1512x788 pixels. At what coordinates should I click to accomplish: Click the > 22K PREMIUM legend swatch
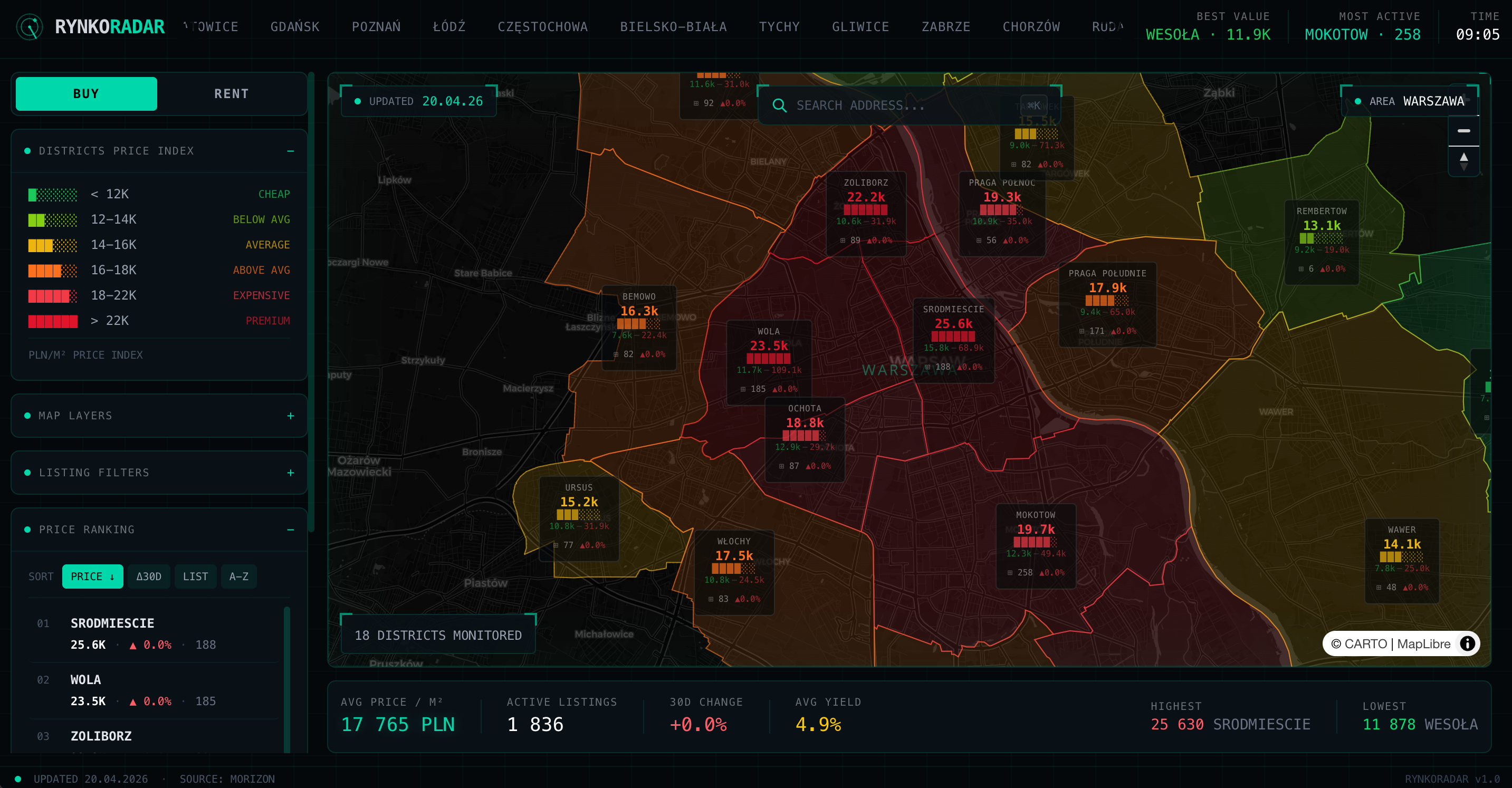click(53, 321)
